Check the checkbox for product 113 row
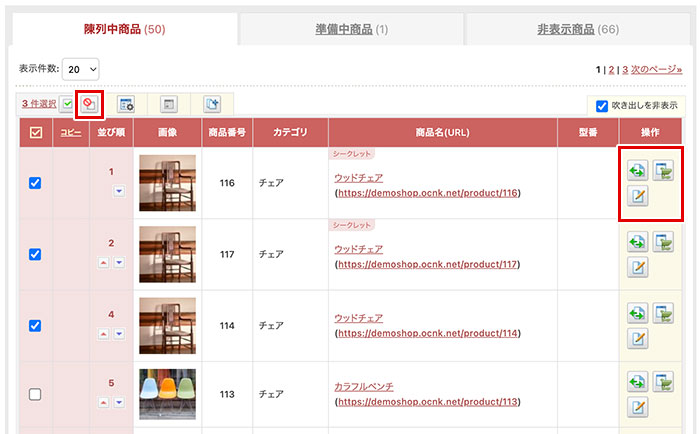Viewport: 700px width, 434px height. pyautogui.click(x=35, y=395)
